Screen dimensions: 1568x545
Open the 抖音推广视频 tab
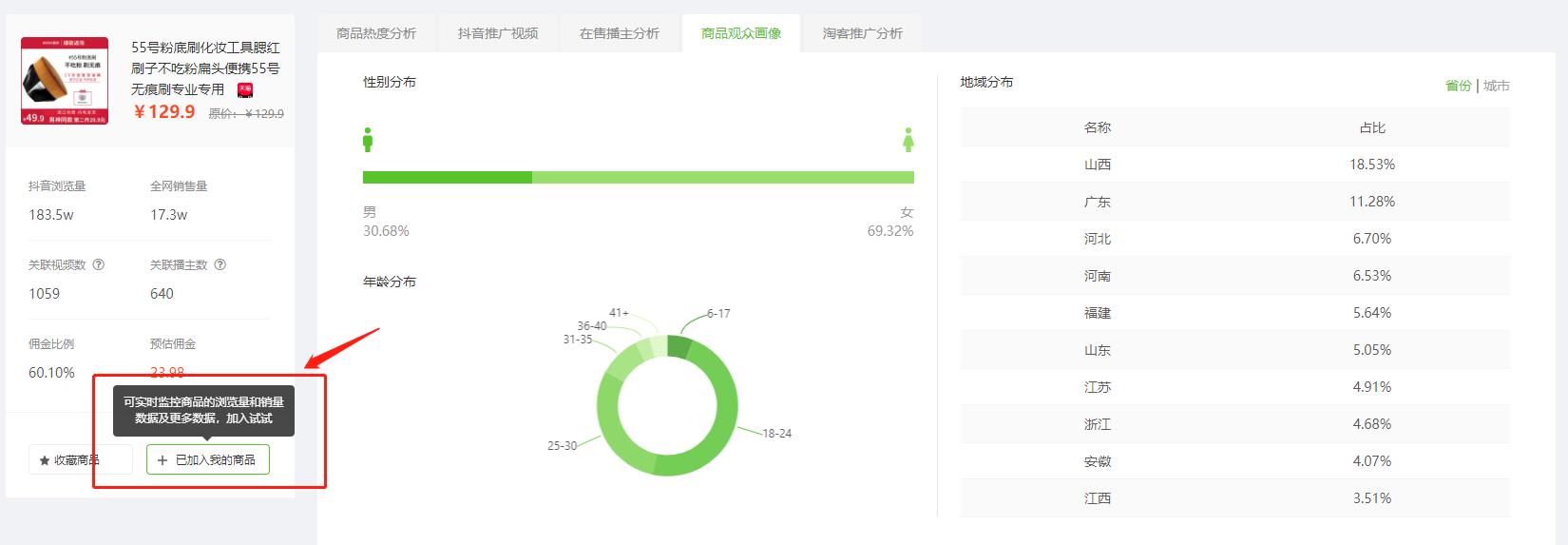498,33
